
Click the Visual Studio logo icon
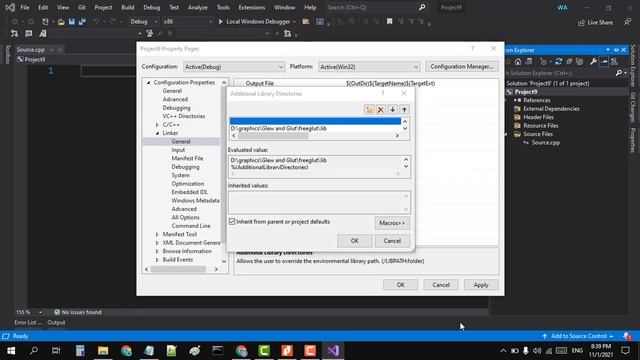click(x=10, y=7)
